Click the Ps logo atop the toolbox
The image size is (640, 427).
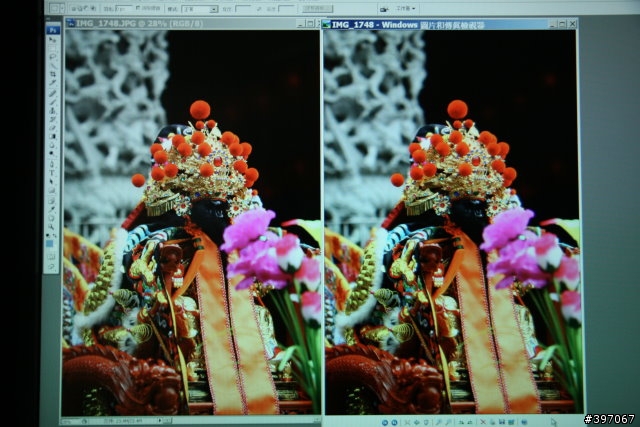click(53, 30)
